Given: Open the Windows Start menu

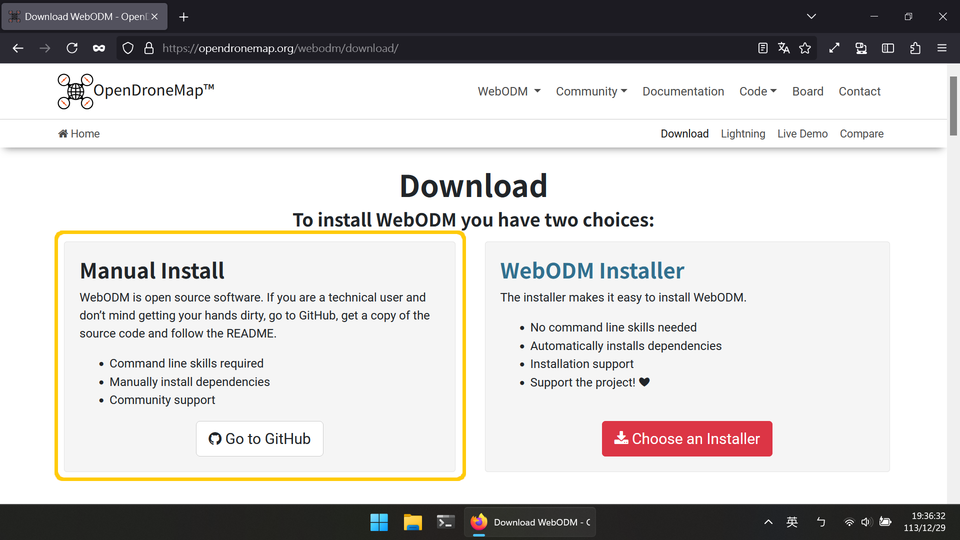Looking at the screenshot, I should click(379, 522).
